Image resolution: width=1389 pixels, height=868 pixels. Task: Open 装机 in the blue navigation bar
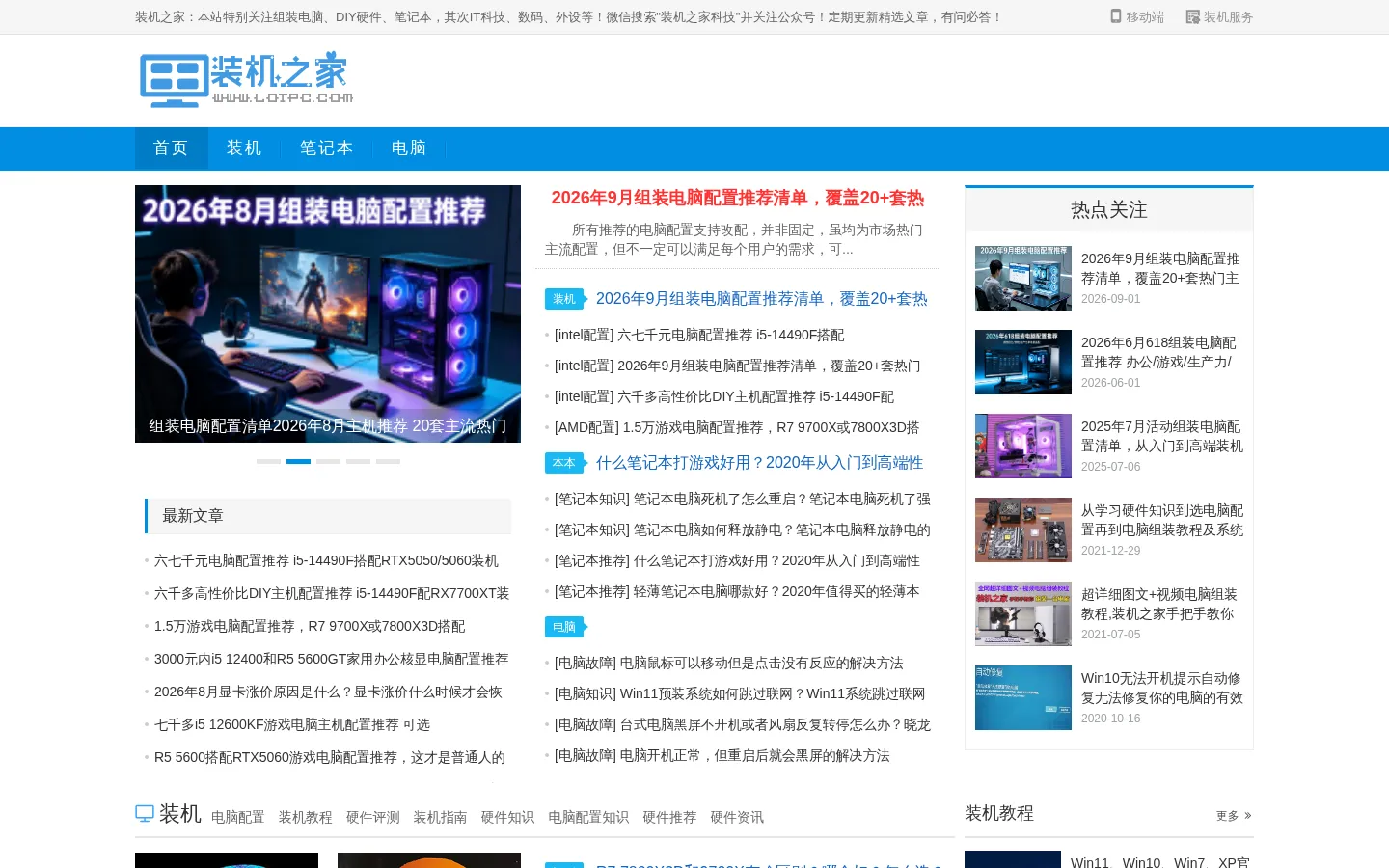(244, 149)
